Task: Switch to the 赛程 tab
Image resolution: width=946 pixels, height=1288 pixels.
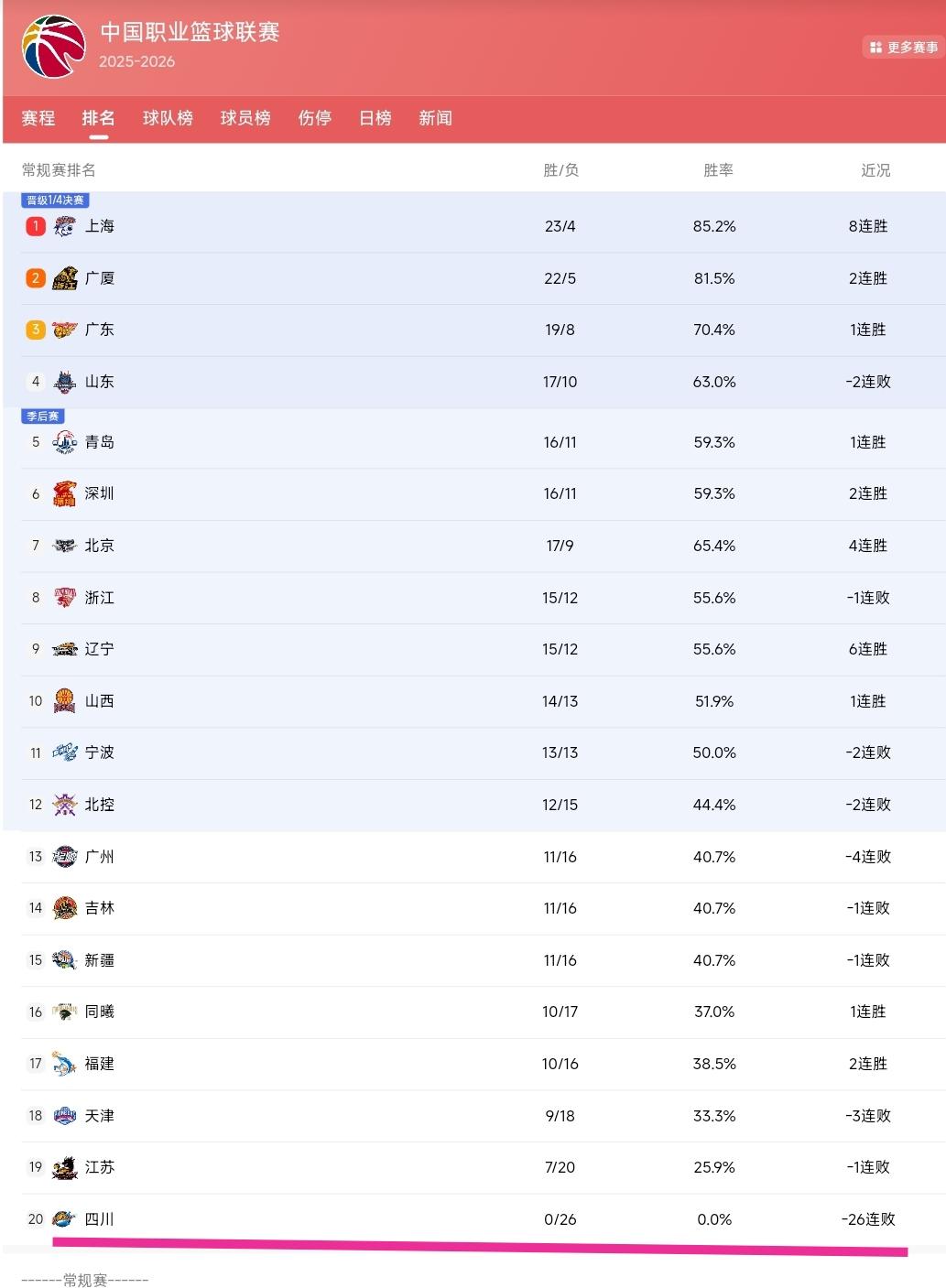Action: click(38, 118)
